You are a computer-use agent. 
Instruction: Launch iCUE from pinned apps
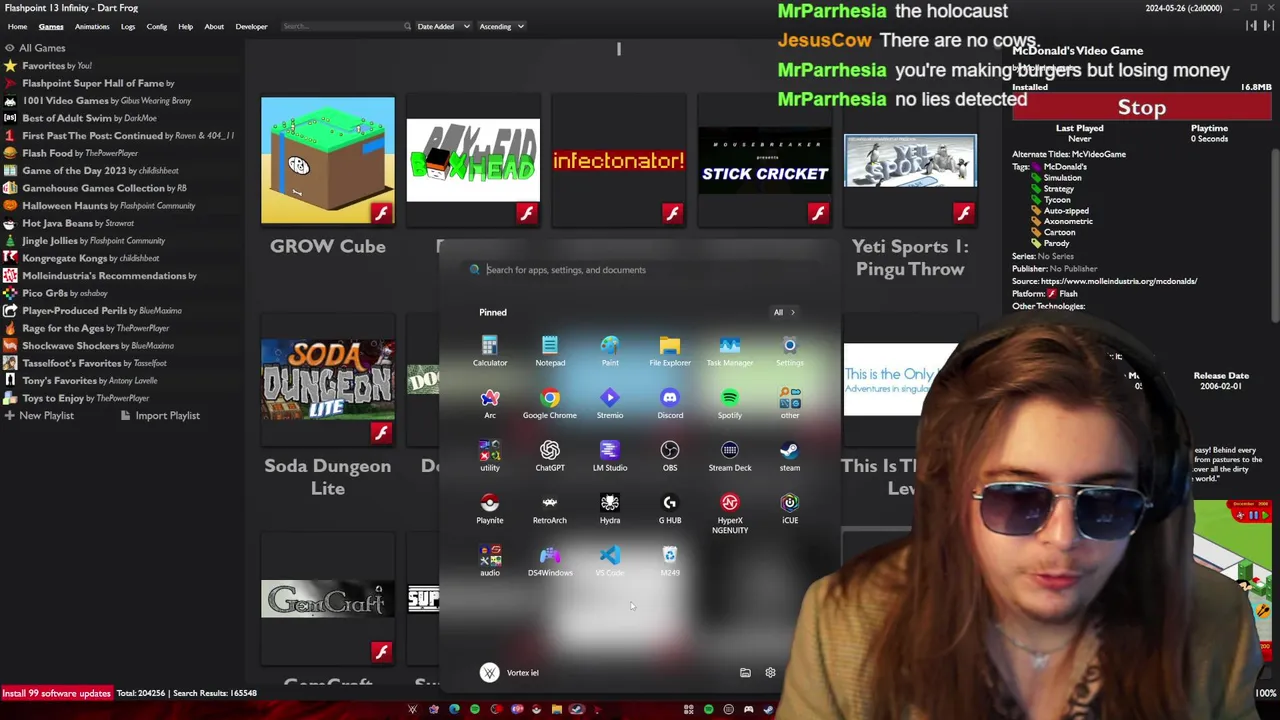(790, 509)
